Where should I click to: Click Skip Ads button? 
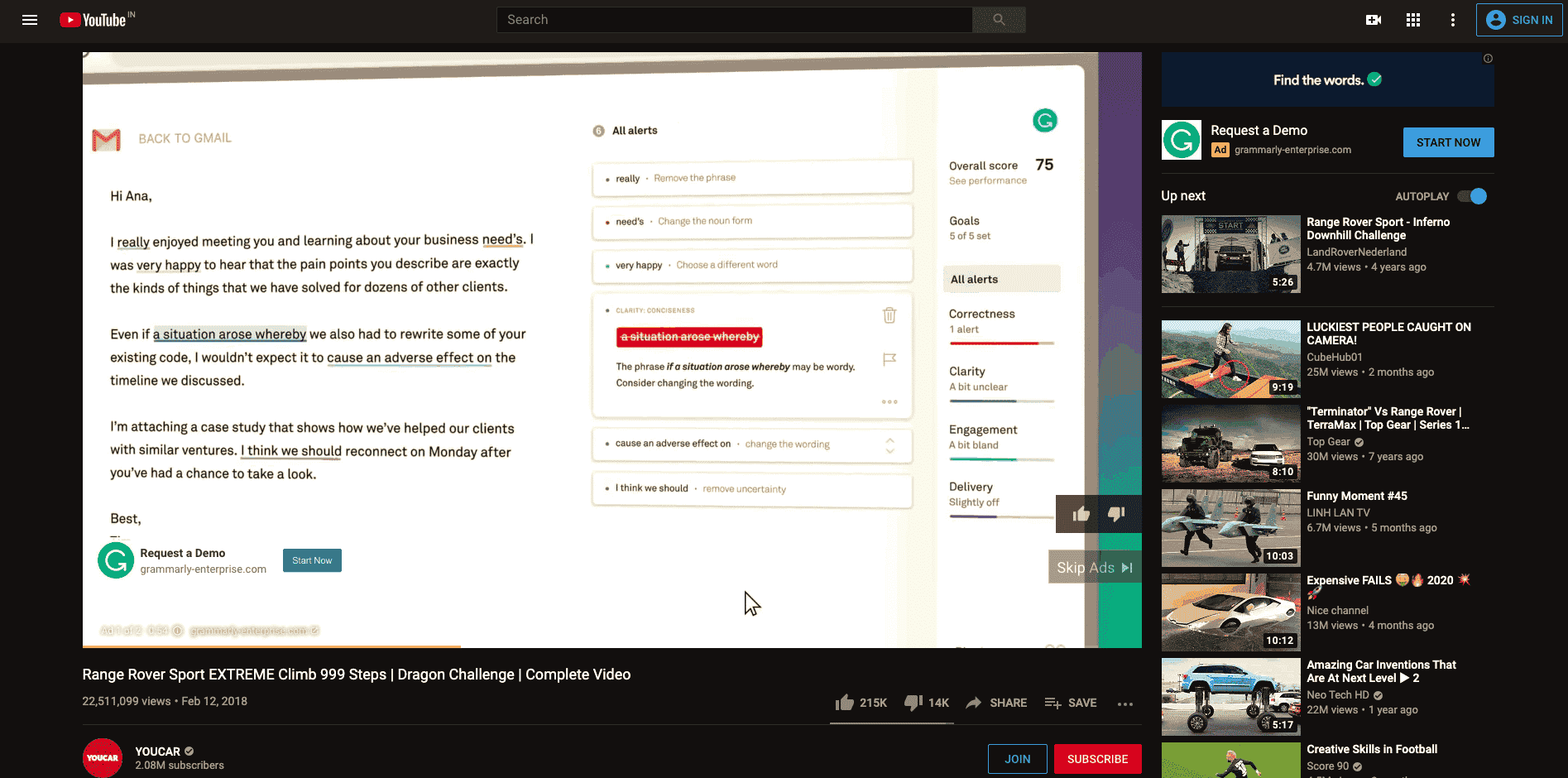pos(1094,568)
